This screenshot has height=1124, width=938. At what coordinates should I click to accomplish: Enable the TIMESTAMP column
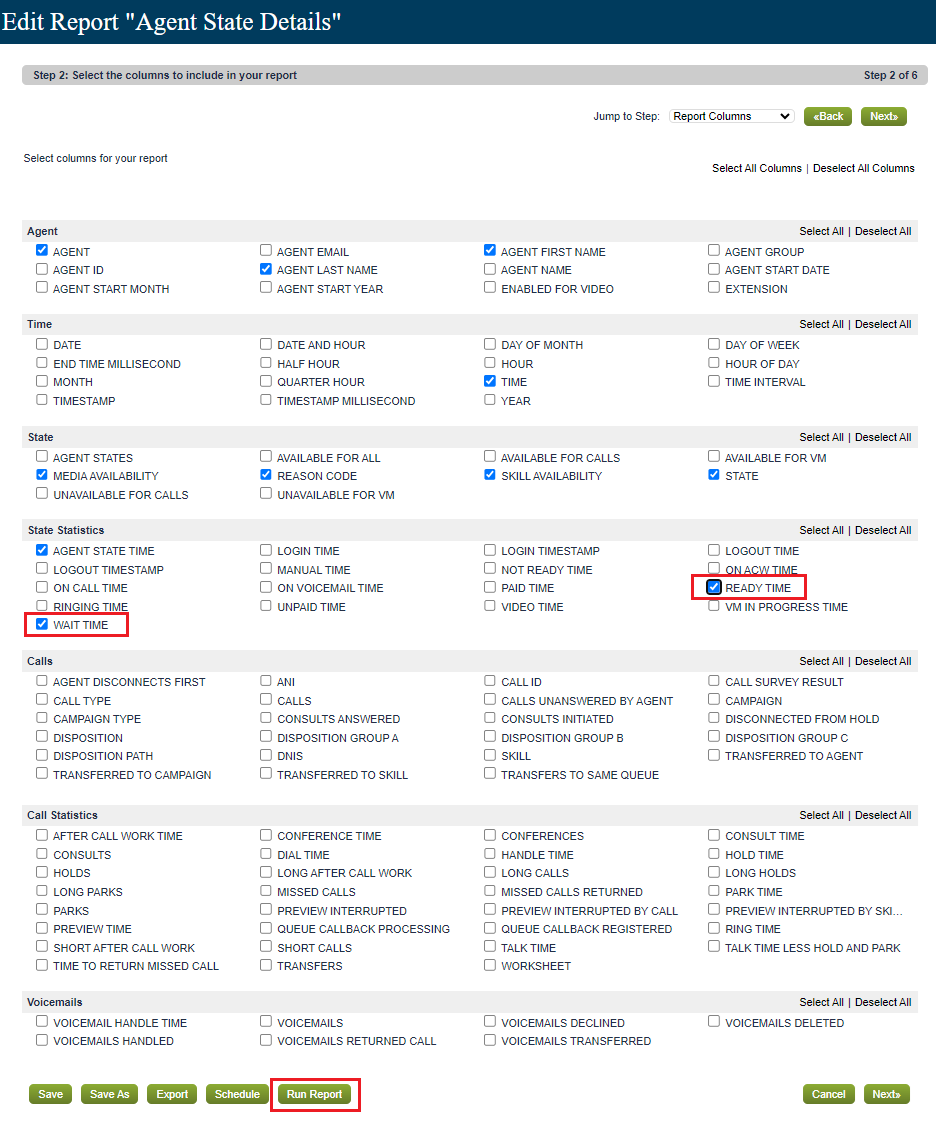(x=41, y=400)
